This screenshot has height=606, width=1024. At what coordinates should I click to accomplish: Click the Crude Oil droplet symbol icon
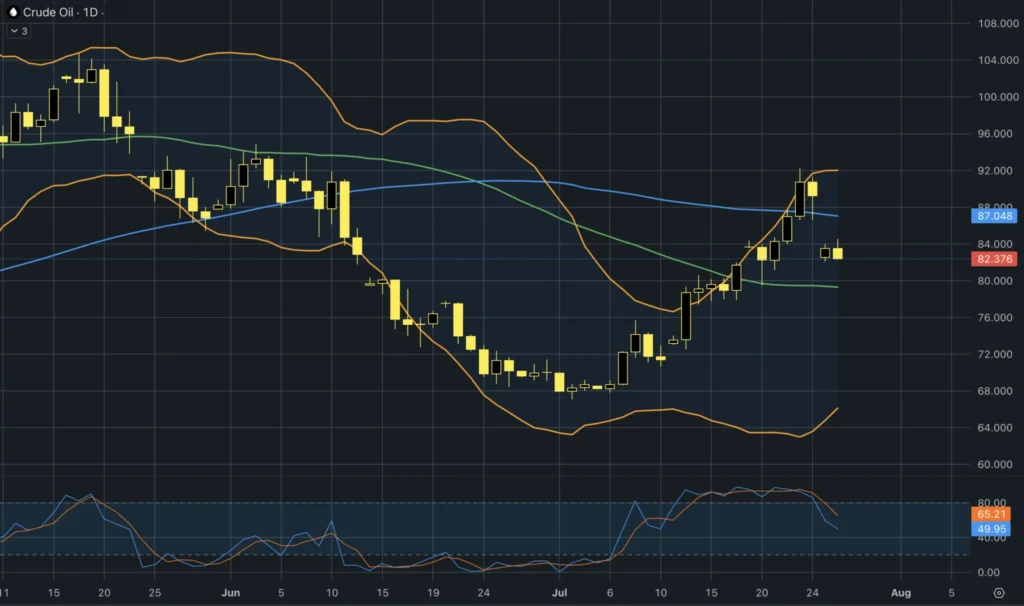coord(12,12)
